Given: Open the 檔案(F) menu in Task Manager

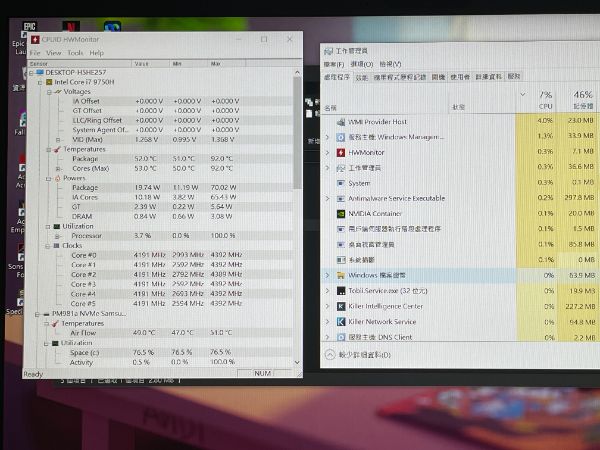Looking at the screenshot, I should point(334,64).
